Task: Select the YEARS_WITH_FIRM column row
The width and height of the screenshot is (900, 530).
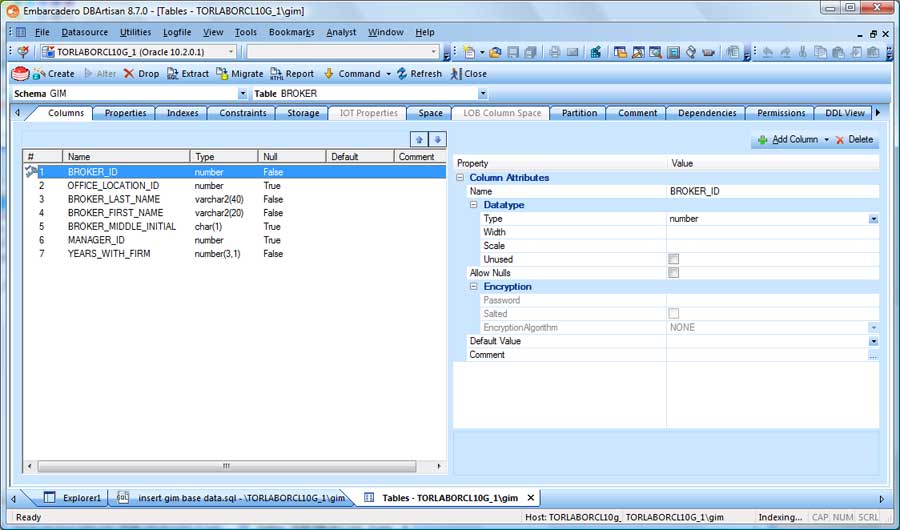Action: coord(234,253)
